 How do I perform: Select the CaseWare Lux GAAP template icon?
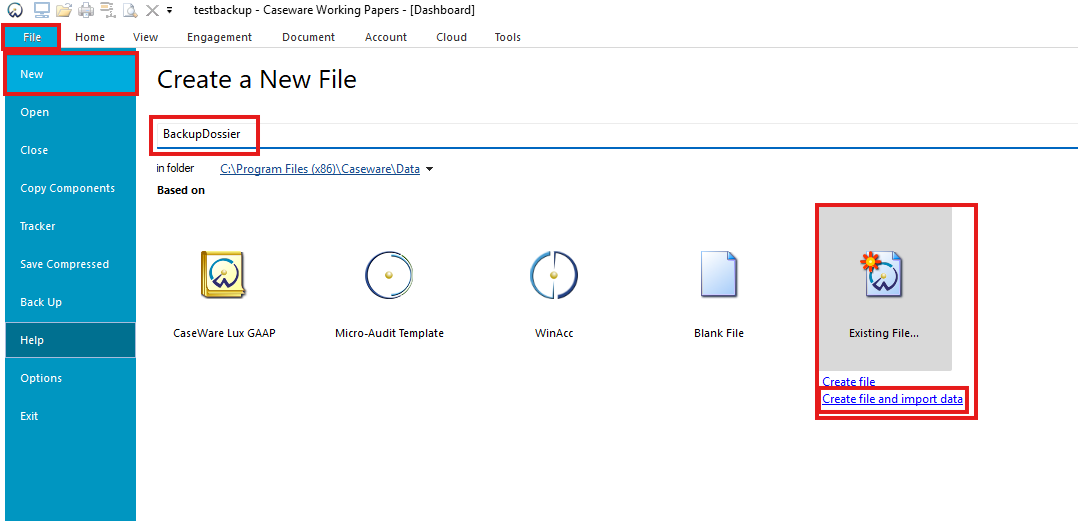(x=223, y=274)
